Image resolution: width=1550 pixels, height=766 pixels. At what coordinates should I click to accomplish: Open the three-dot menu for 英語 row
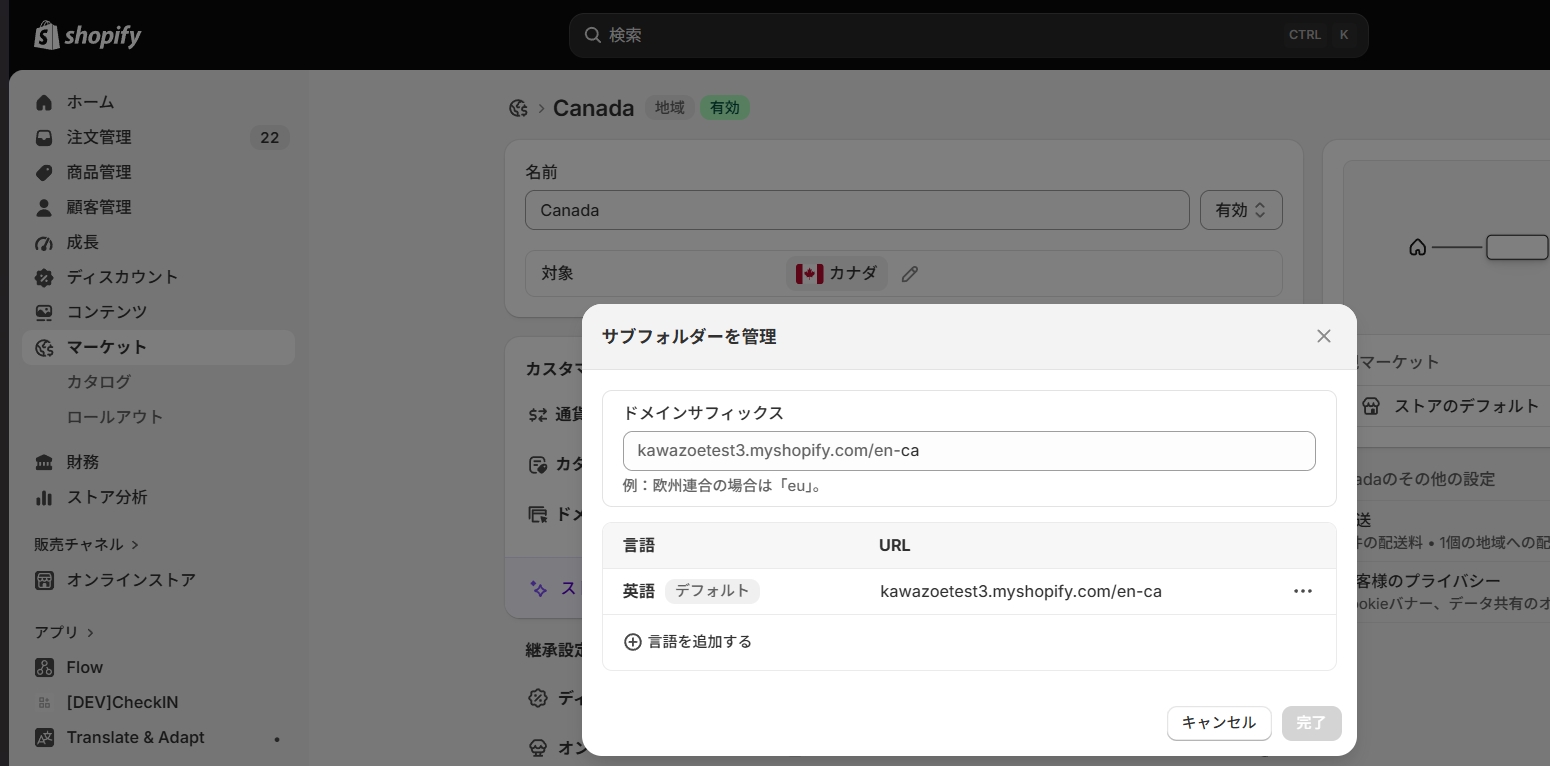point(1302,591)
